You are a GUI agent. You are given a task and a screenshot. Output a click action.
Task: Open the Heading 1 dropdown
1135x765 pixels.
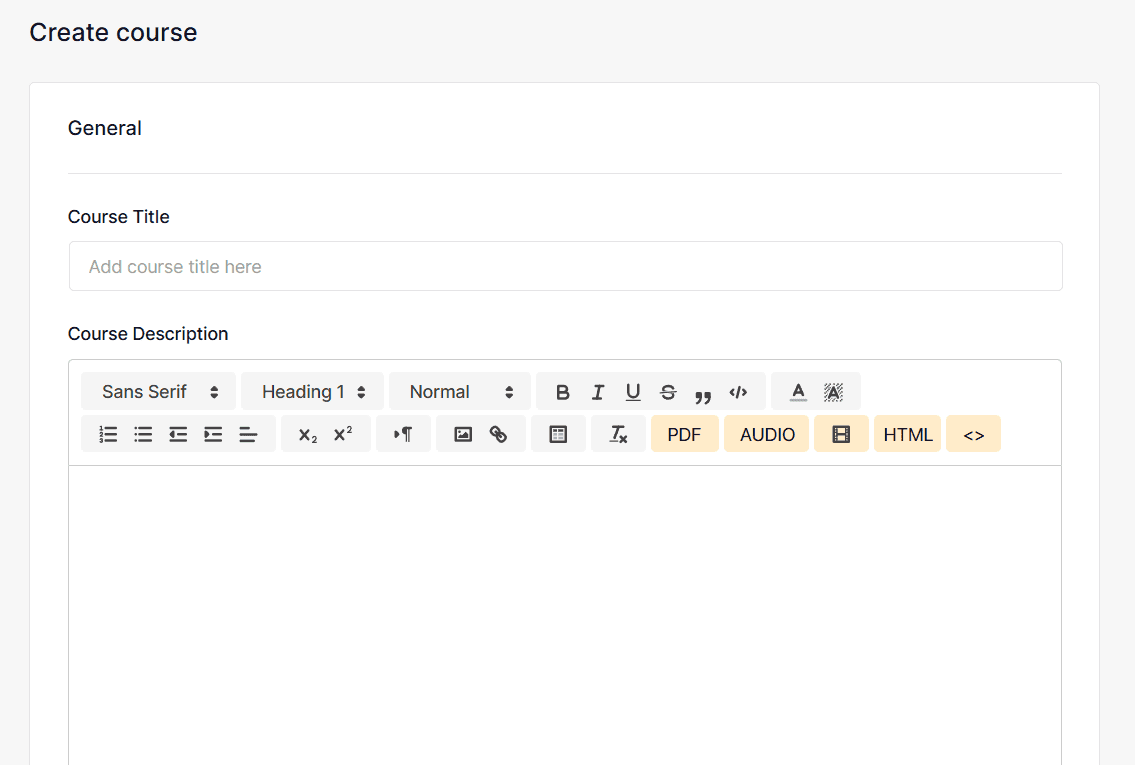click(x=311, y=391)
